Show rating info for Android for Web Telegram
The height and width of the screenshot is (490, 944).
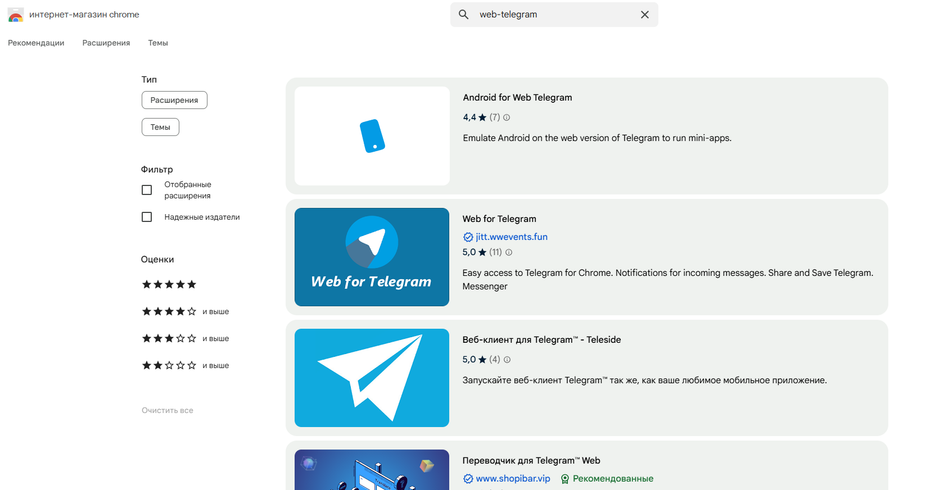click(506, 117)
